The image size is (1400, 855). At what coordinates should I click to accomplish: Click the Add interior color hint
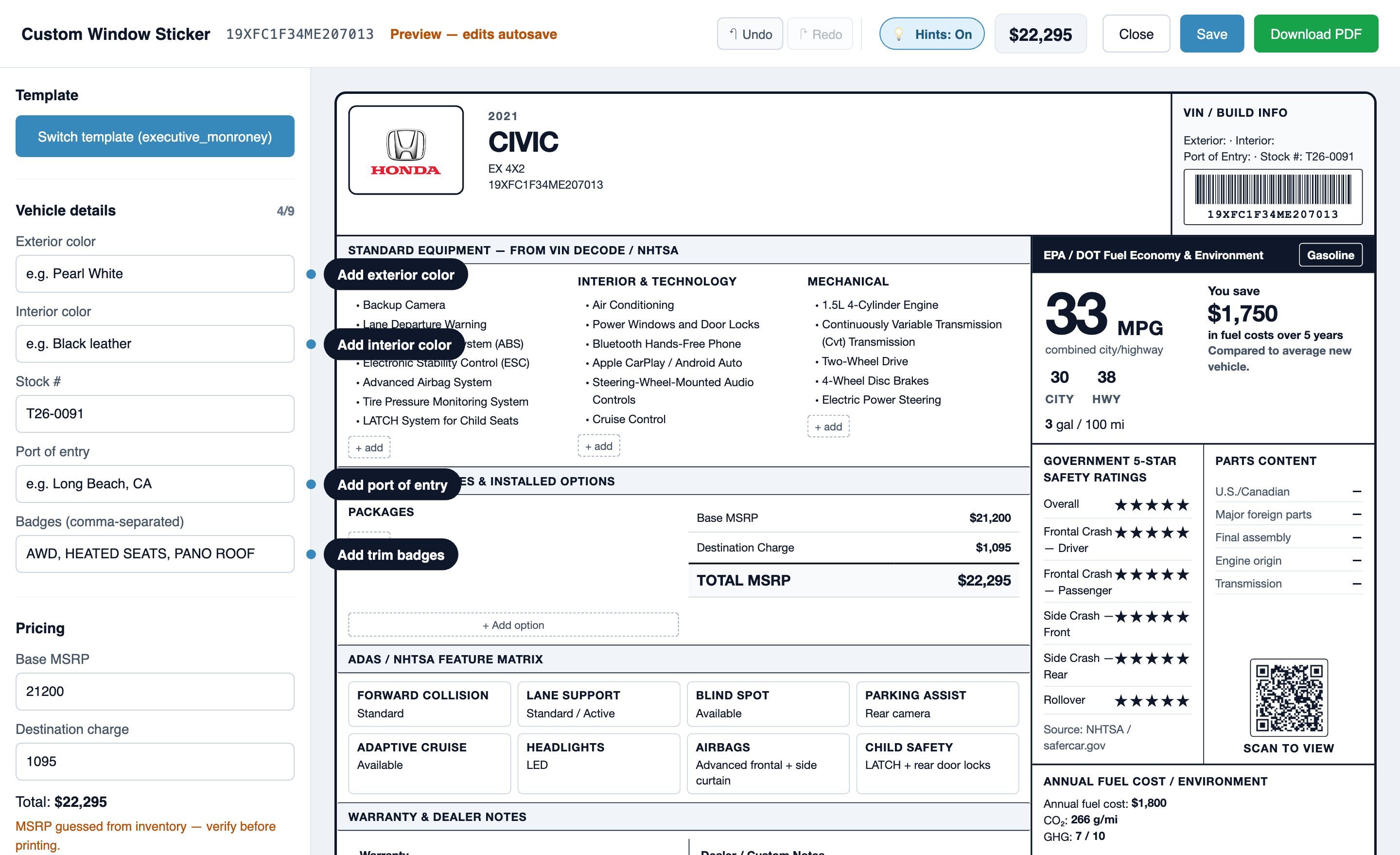coord(394,344)
